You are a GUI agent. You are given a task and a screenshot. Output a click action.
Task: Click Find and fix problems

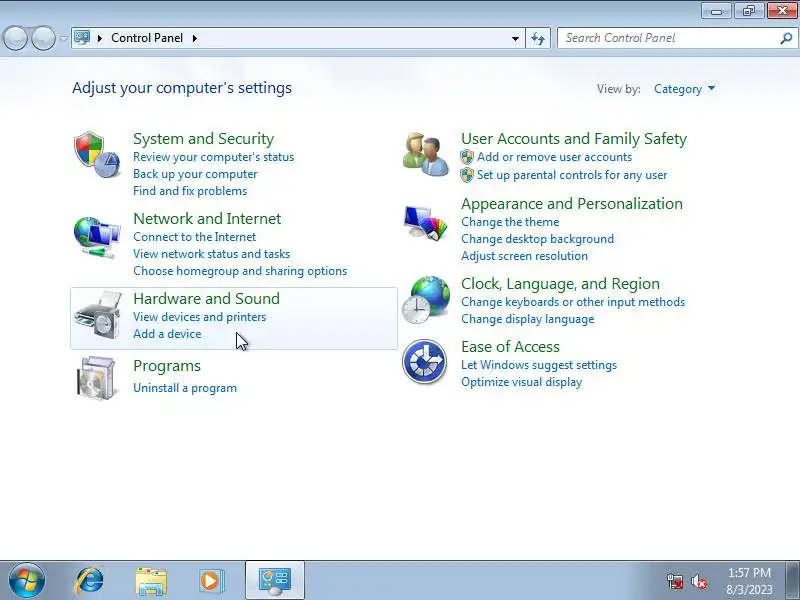[x=190, y=191]
